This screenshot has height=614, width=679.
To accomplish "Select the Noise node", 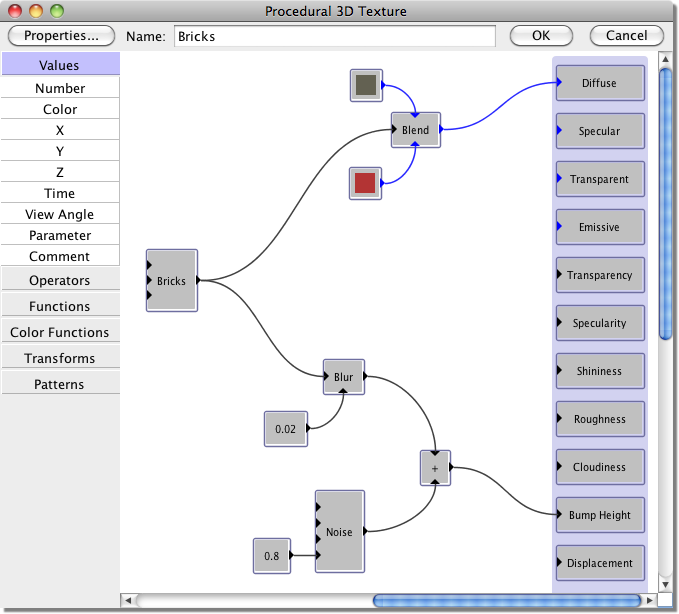I will (340, 531).
